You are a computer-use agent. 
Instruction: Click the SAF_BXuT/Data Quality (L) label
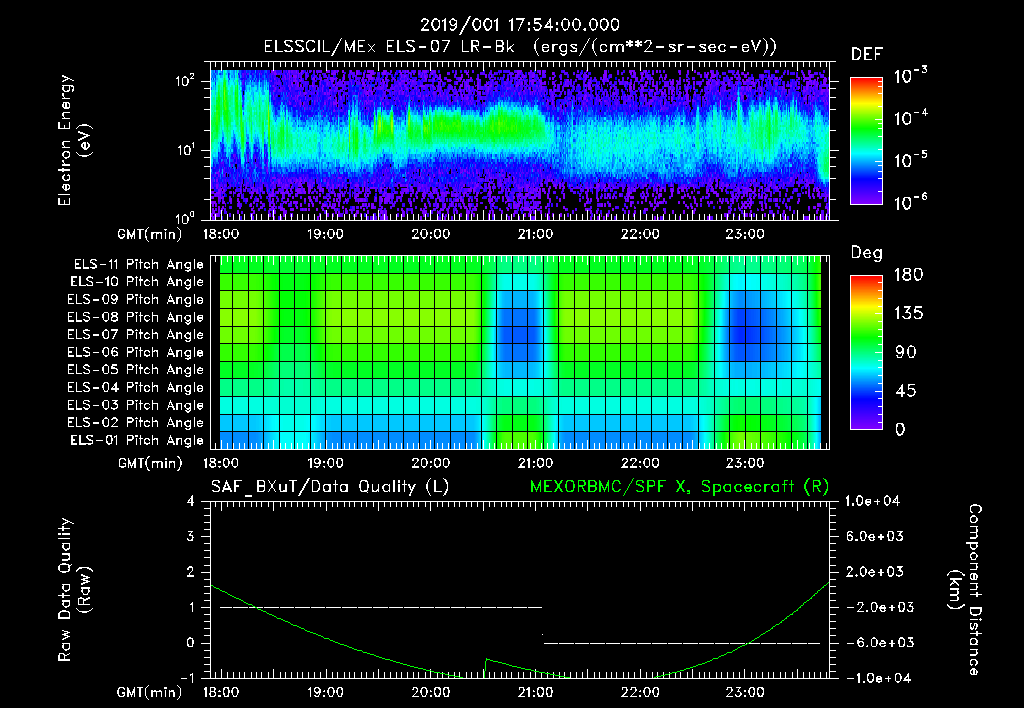tap(330, 487)
